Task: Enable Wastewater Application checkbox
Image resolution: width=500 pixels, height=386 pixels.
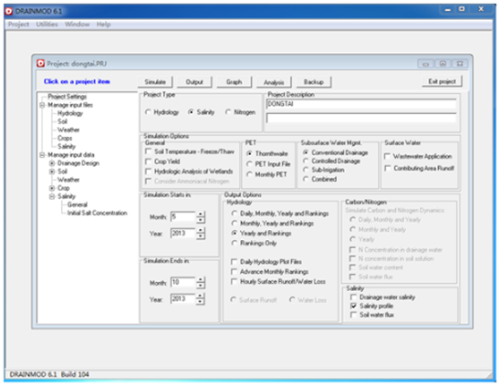Action: pyautogui.click(x=387, y=156)
